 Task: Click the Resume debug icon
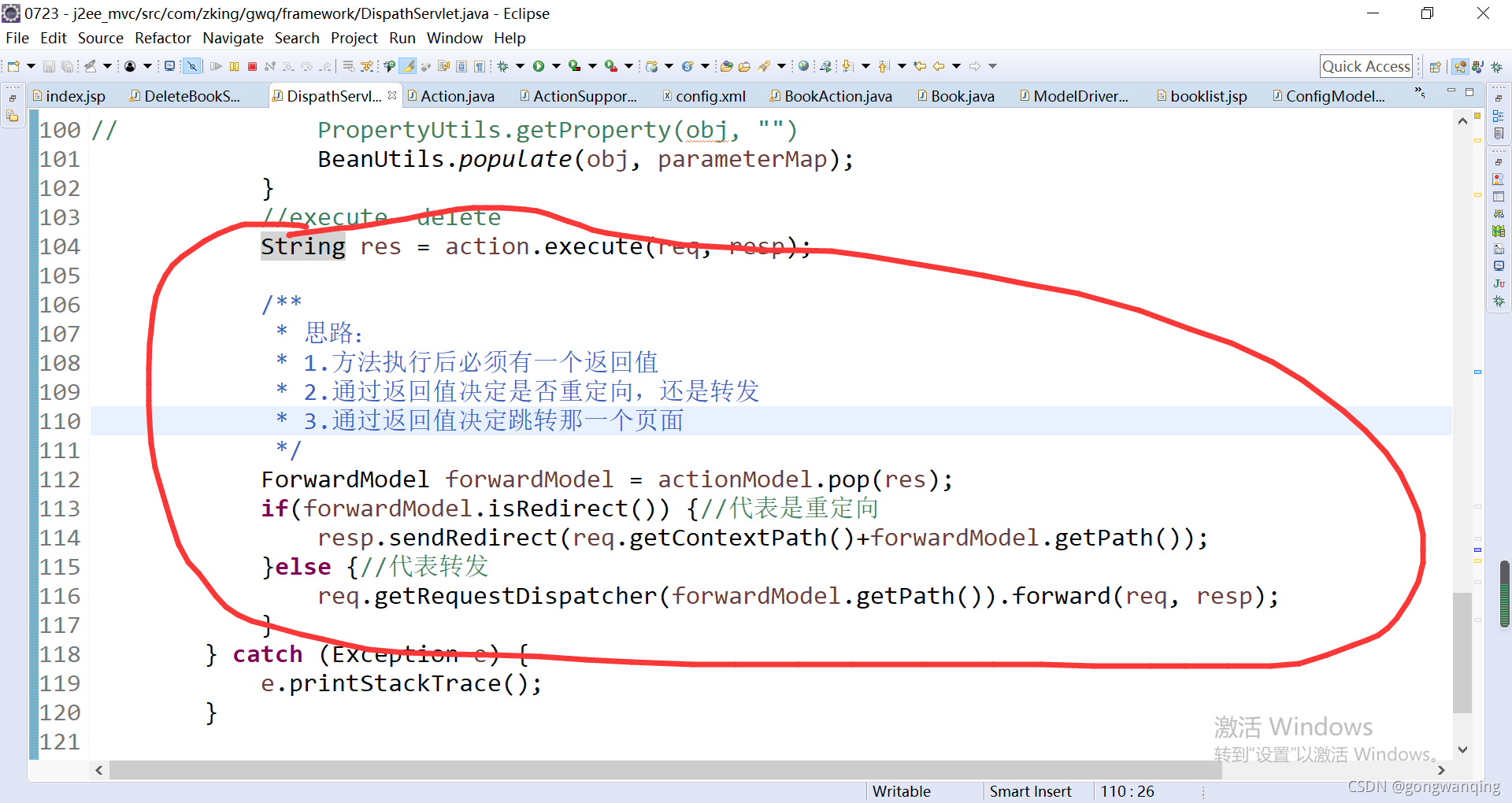coord(216,66)
